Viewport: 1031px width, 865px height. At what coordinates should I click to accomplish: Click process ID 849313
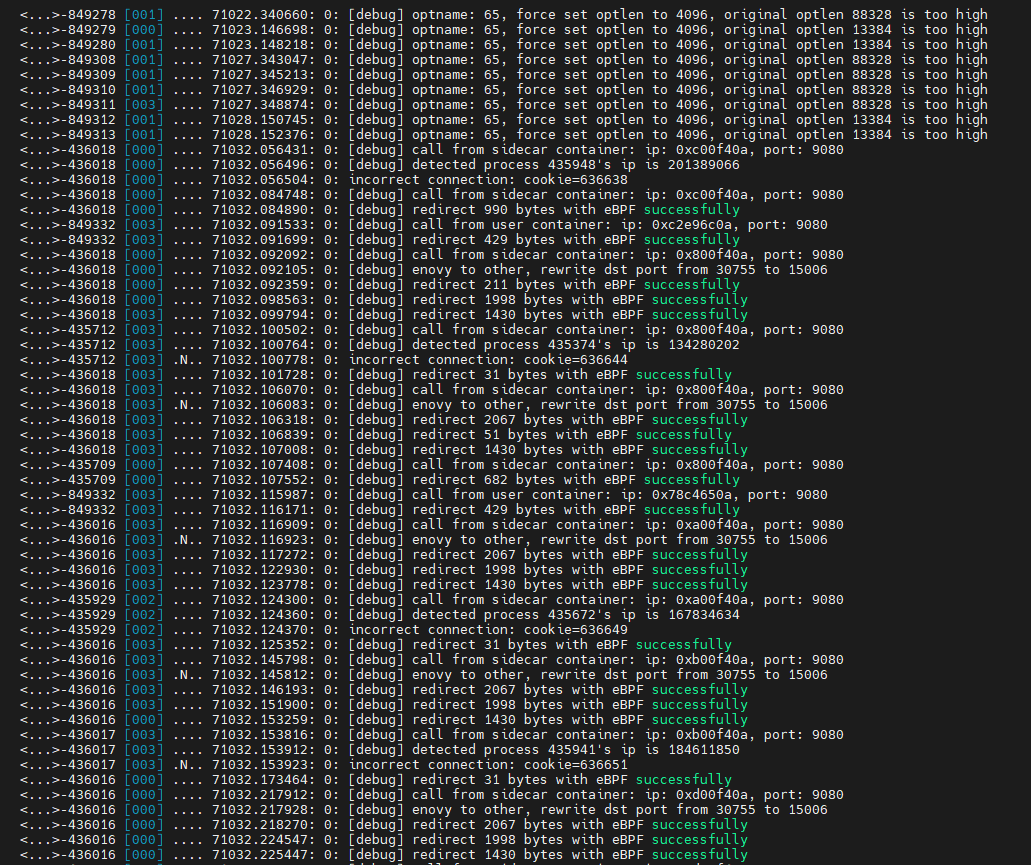[x=91, y=135]
